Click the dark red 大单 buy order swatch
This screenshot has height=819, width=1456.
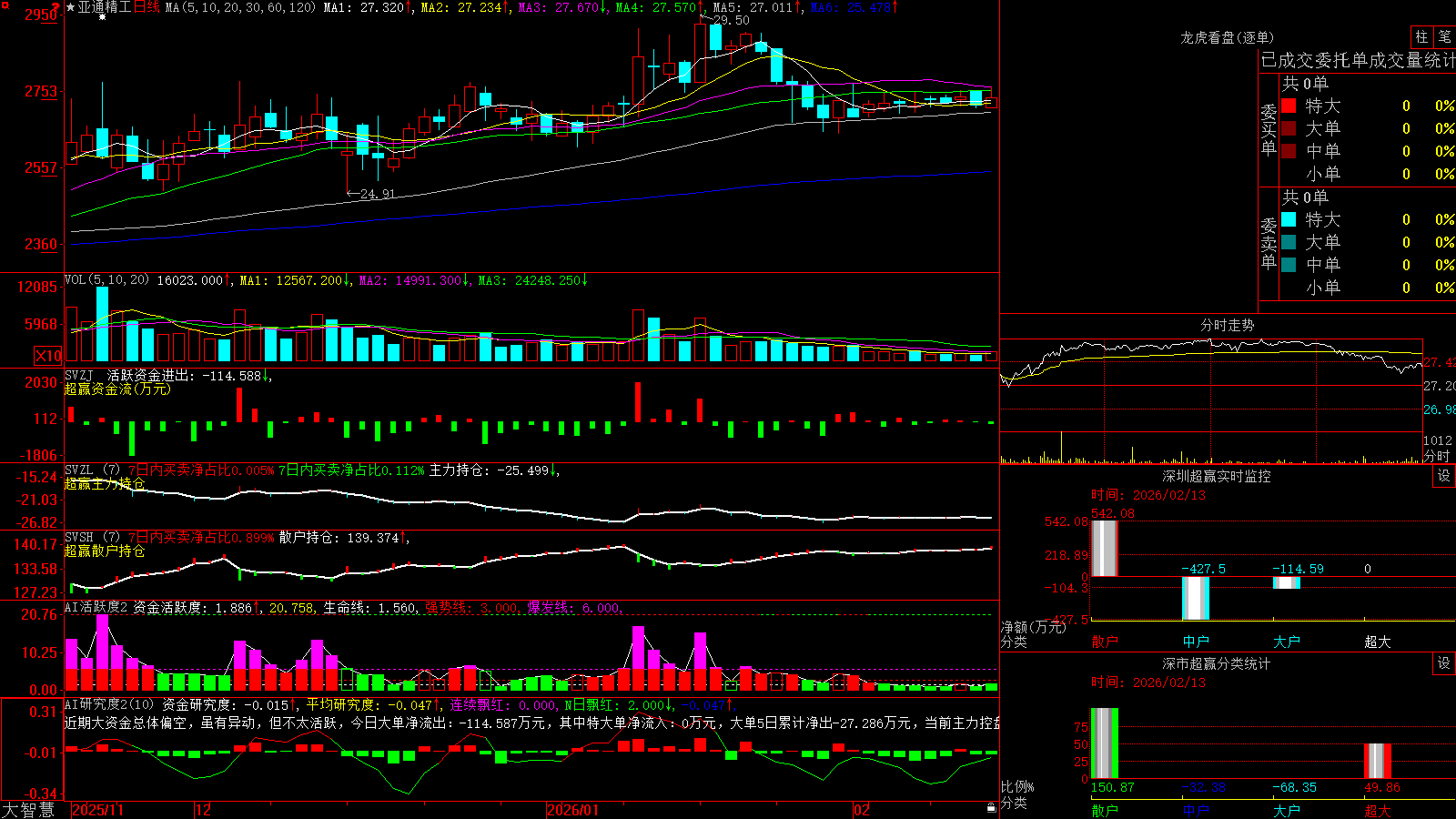click(x=1289, y=128)
